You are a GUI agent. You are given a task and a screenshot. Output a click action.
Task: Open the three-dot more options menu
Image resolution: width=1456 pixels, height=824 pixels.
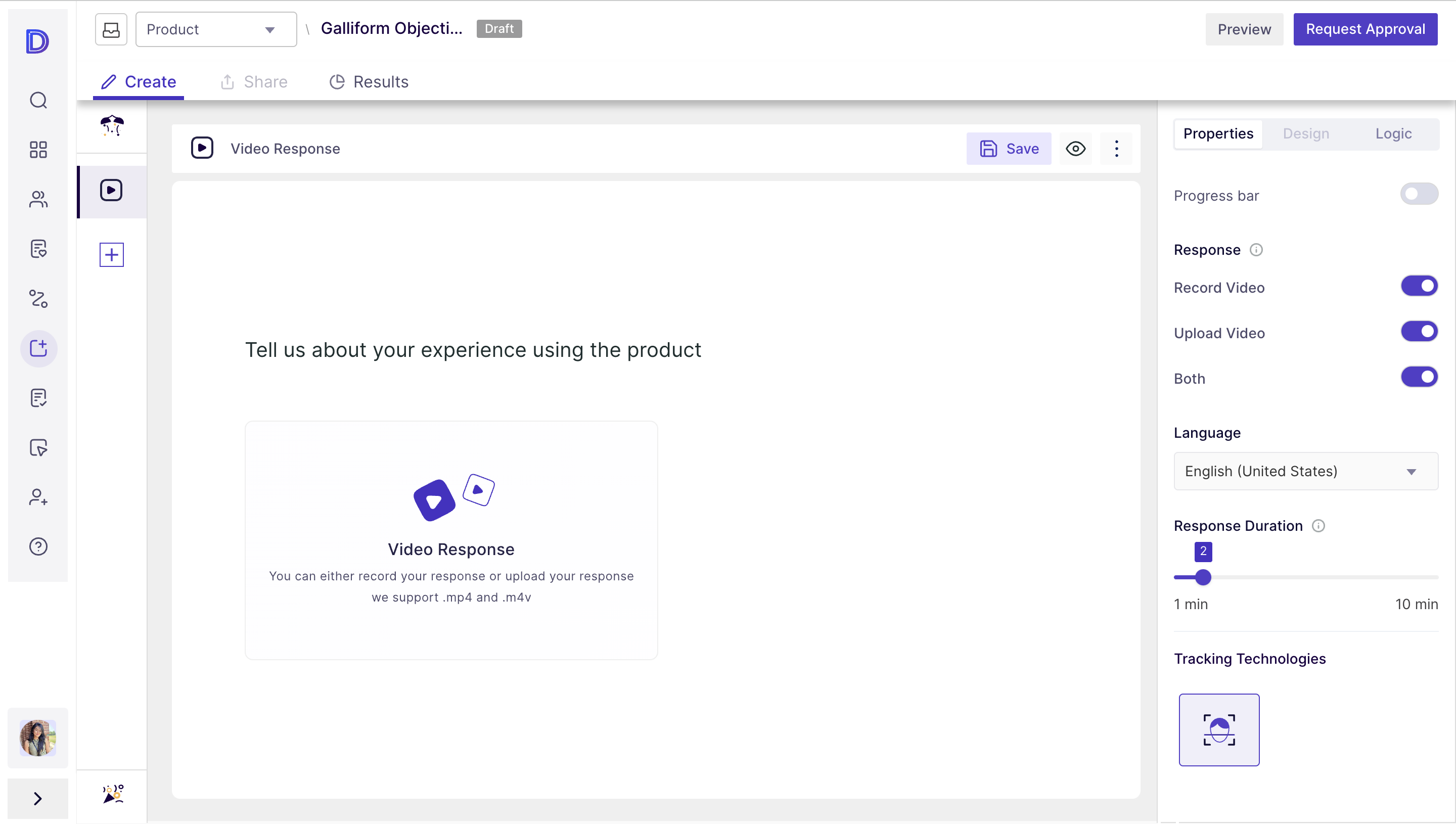1116,149
